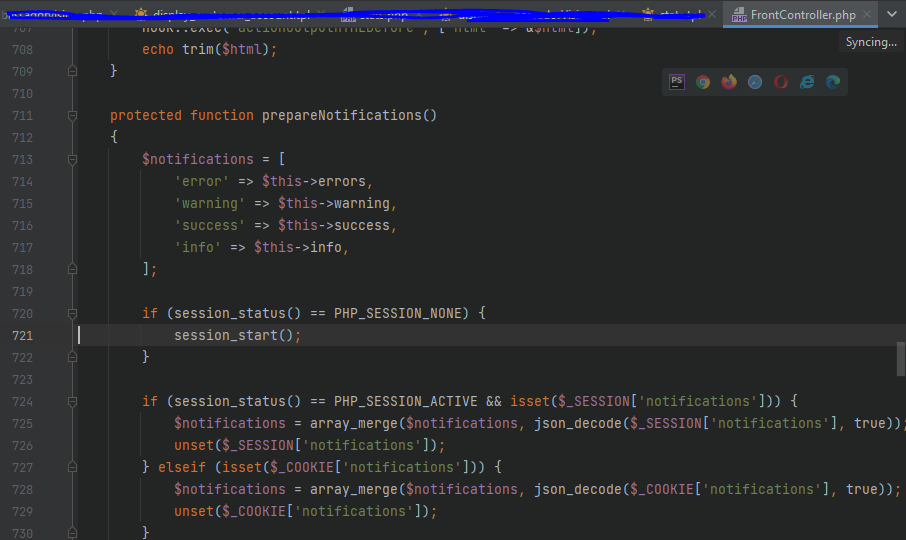Click session_start() call on line 721
This screenshot has height=540, width=906.
tap(233, 336)
